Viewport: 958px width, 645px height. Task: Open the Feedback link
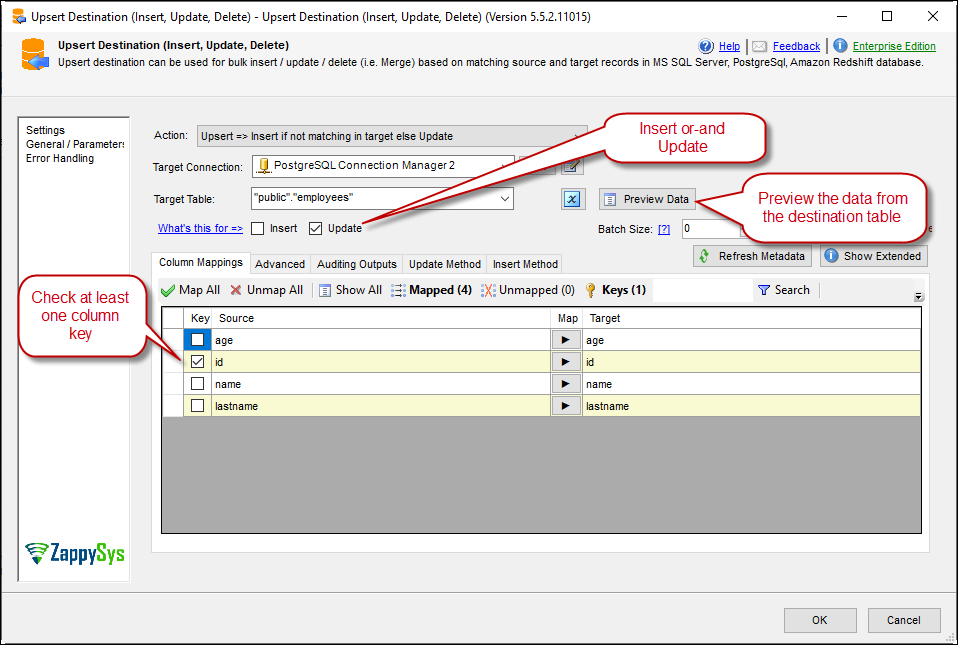pyautogui.click(x=797, y=46)
